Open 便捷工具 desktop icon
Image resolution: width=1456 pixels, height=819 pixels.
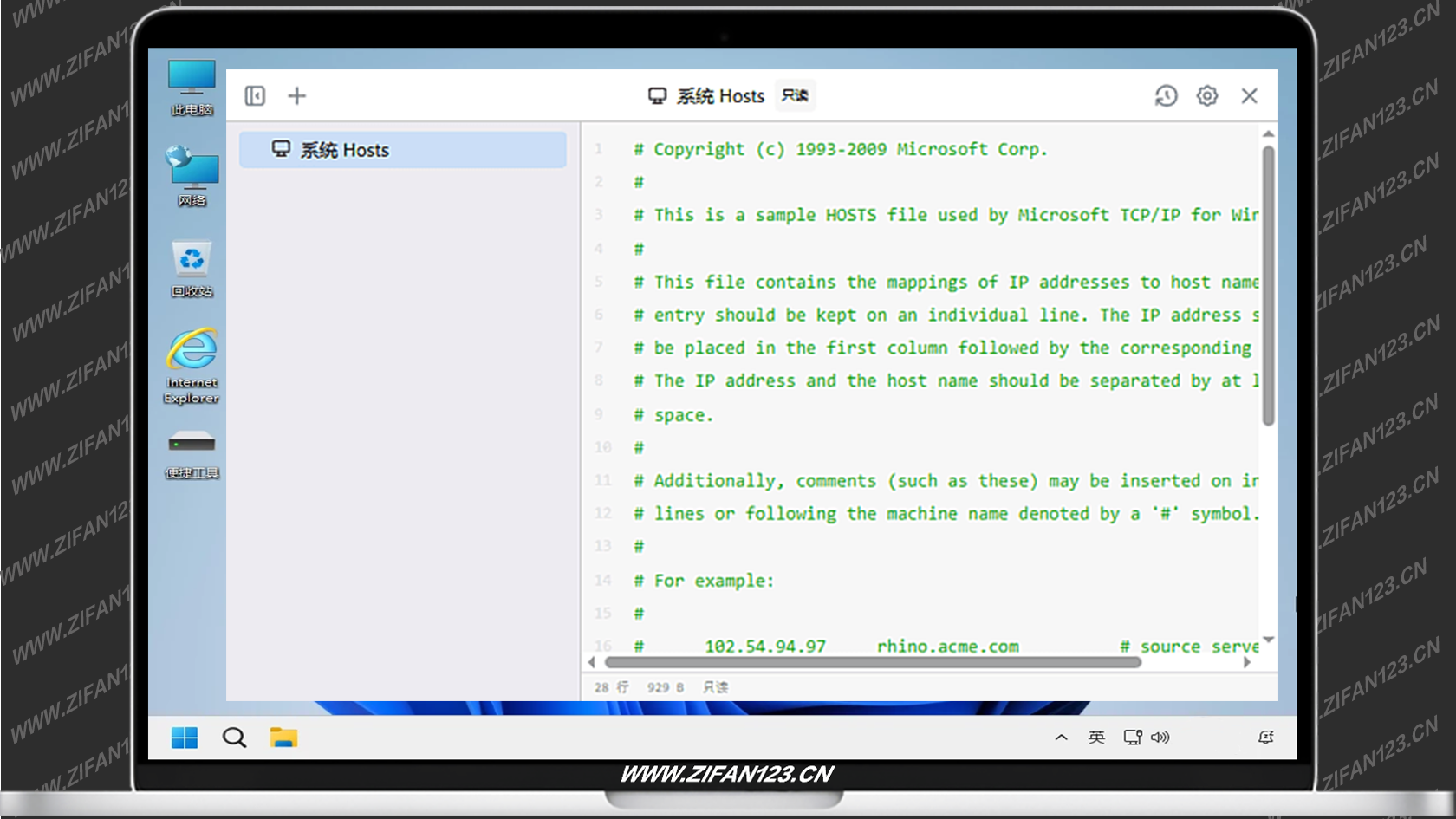pos(192,455)
